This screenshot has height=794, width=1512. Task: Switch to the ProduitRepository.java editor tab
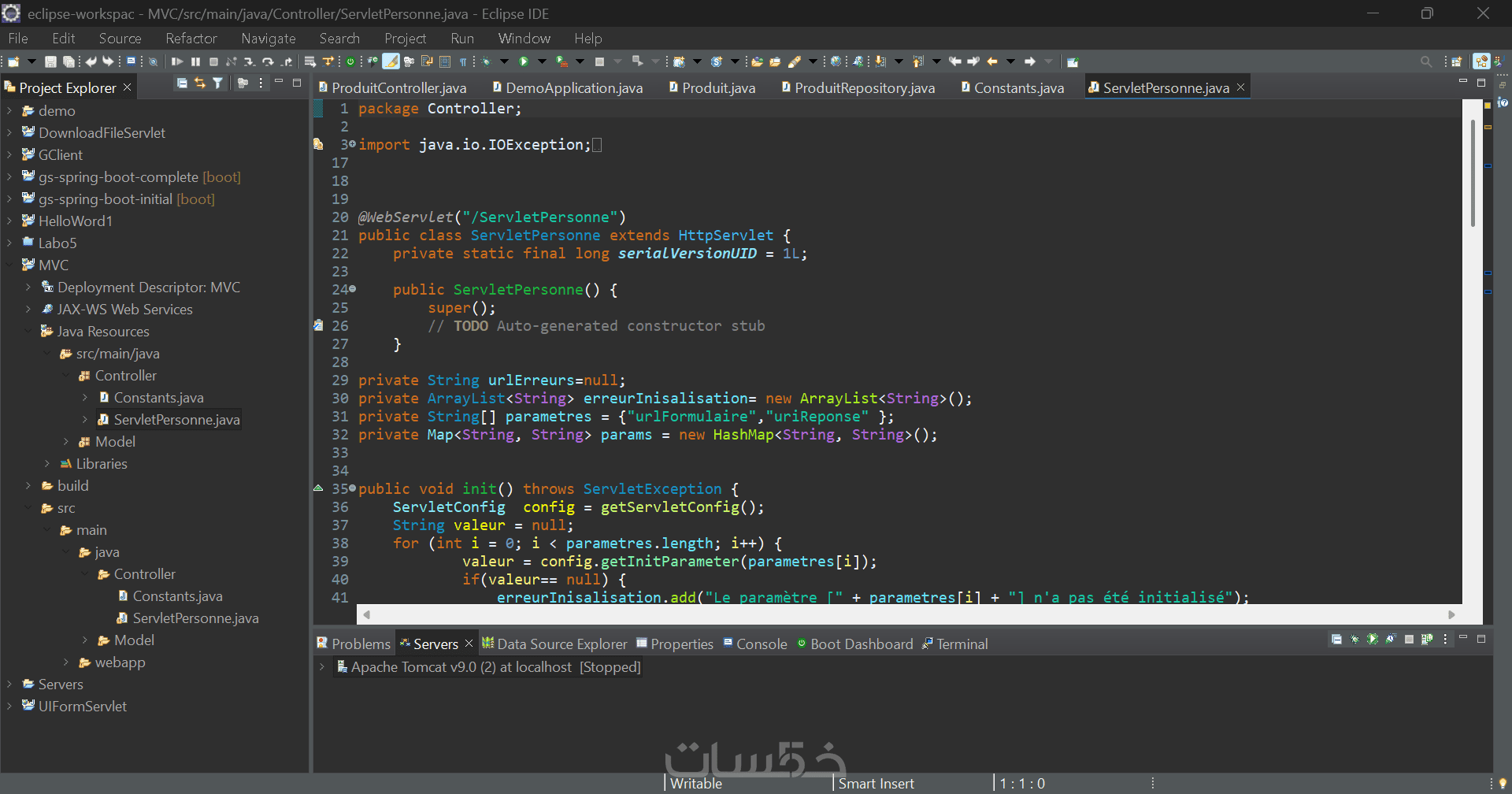click(864, 88)
